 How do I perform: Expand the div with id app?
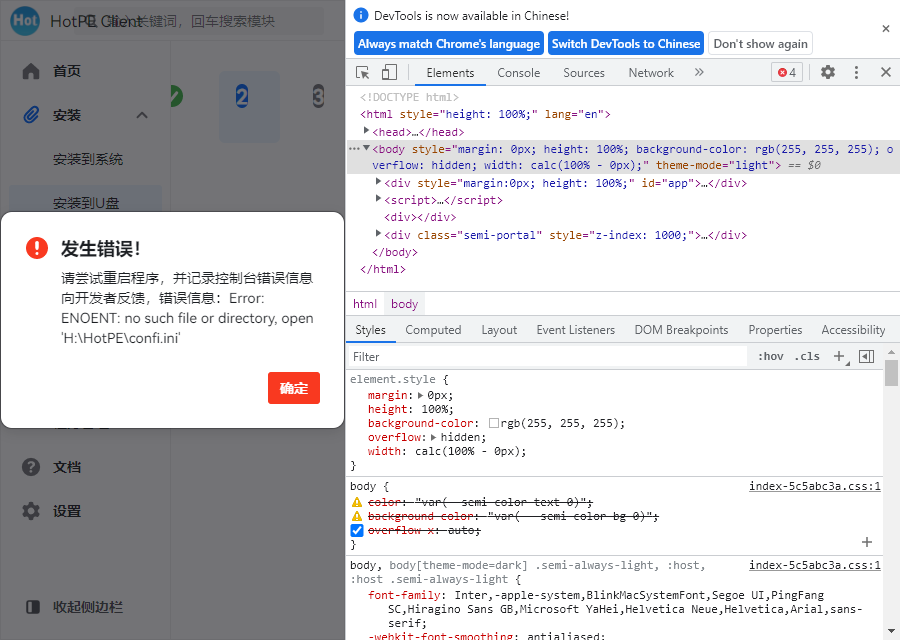point(378,183)
